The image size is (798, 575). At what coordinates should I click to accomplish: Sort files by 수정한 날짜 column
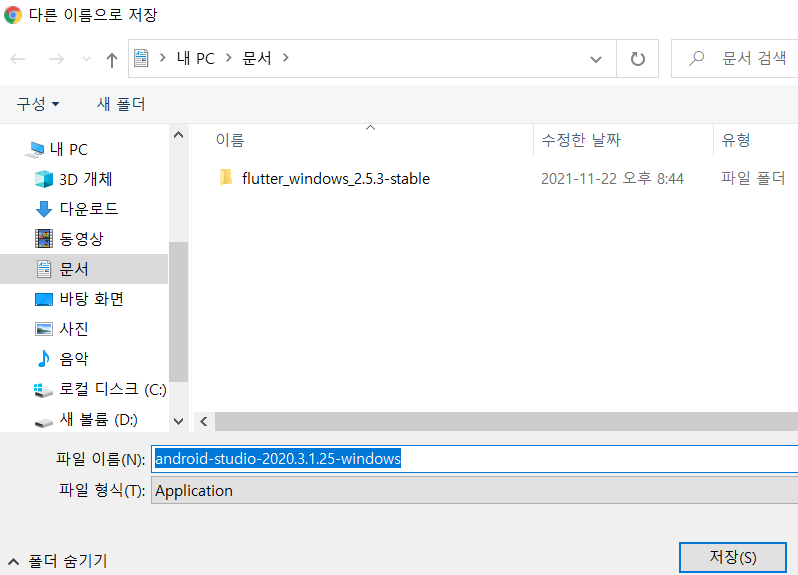[581, 140]
